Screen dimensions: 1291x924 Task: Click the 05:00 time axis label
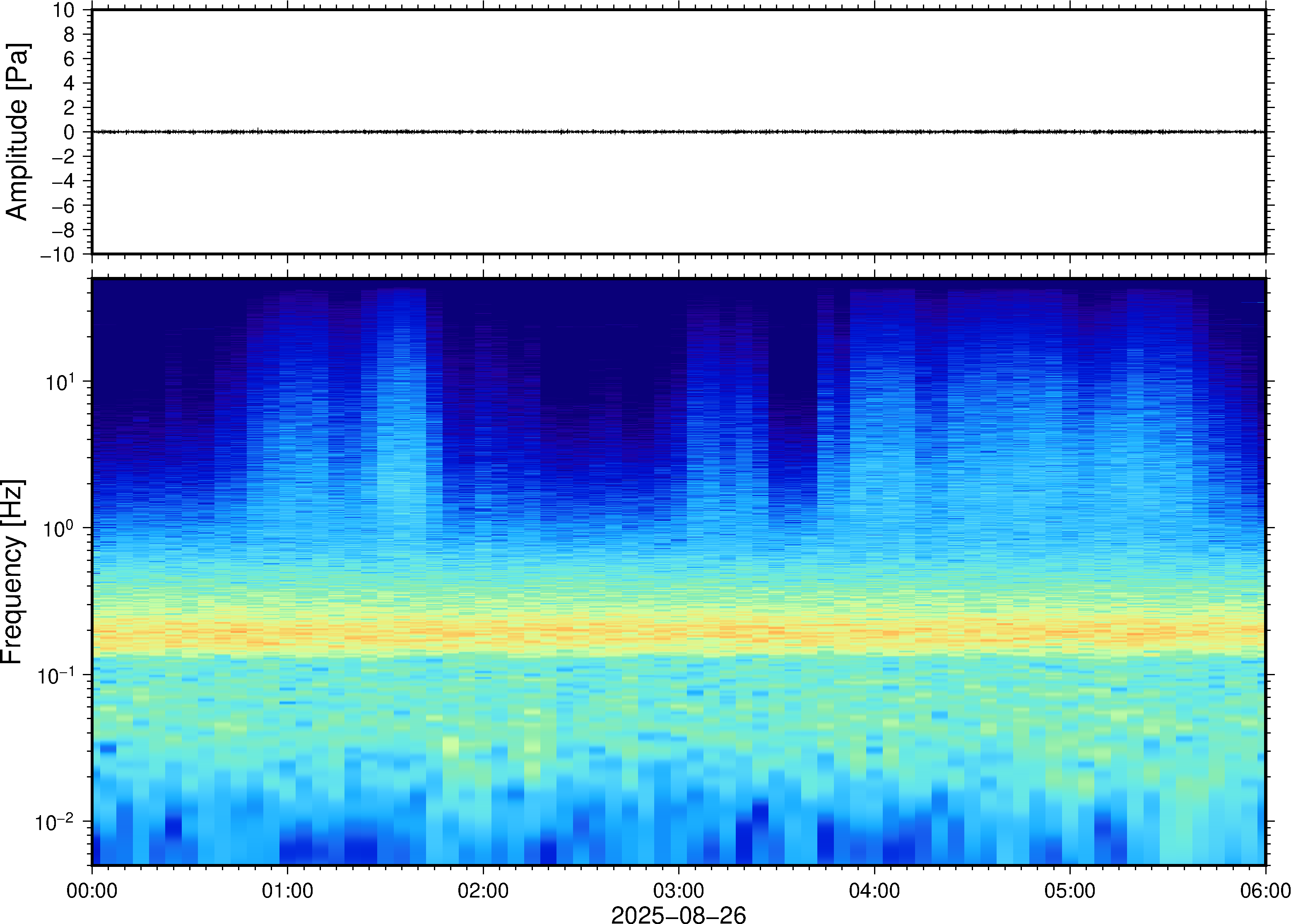pyautogui.click(x=1069, y=890)
